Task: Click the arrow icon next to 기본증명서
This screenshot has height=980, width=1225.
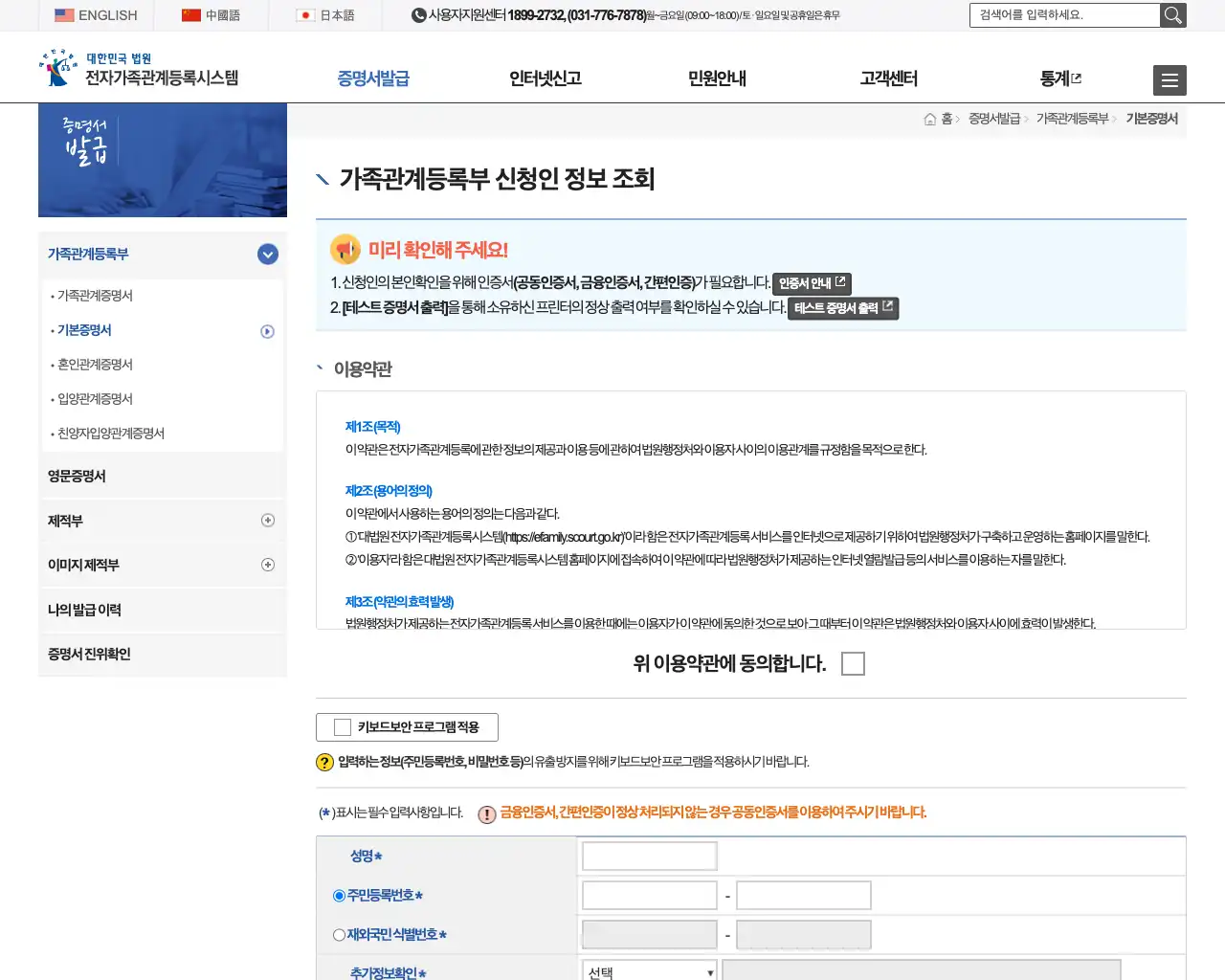Action: (268, 330)
